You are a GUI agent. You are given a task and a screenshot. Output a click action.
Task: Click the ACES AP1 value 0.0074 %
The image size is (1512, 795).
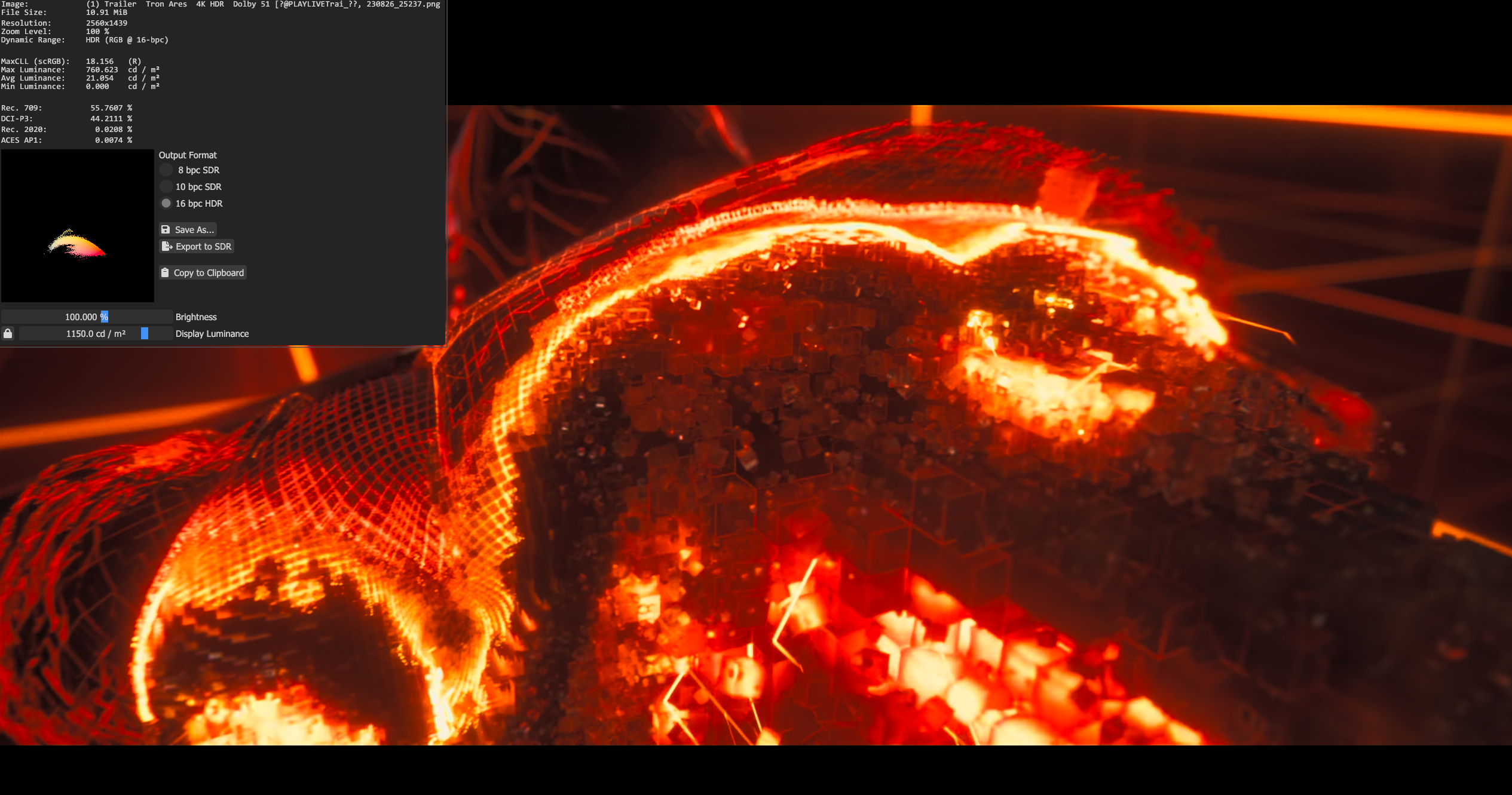pos(114,140)
